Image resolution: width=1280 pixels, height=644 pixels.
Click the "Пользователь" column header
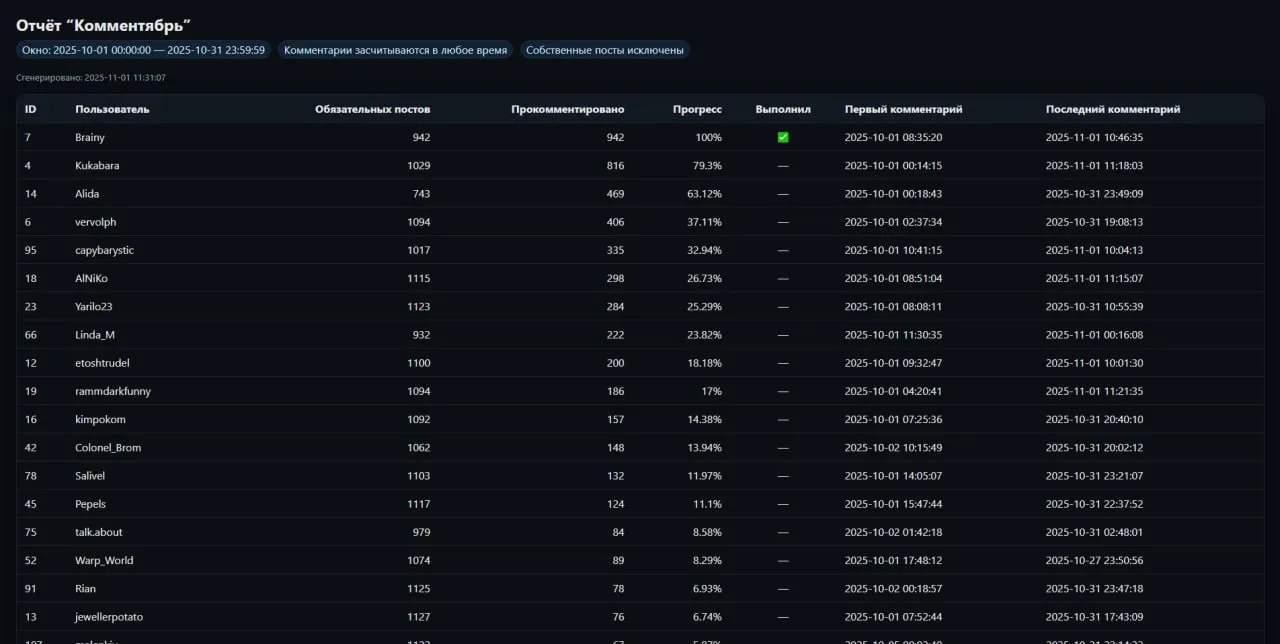tap(112, 109)
